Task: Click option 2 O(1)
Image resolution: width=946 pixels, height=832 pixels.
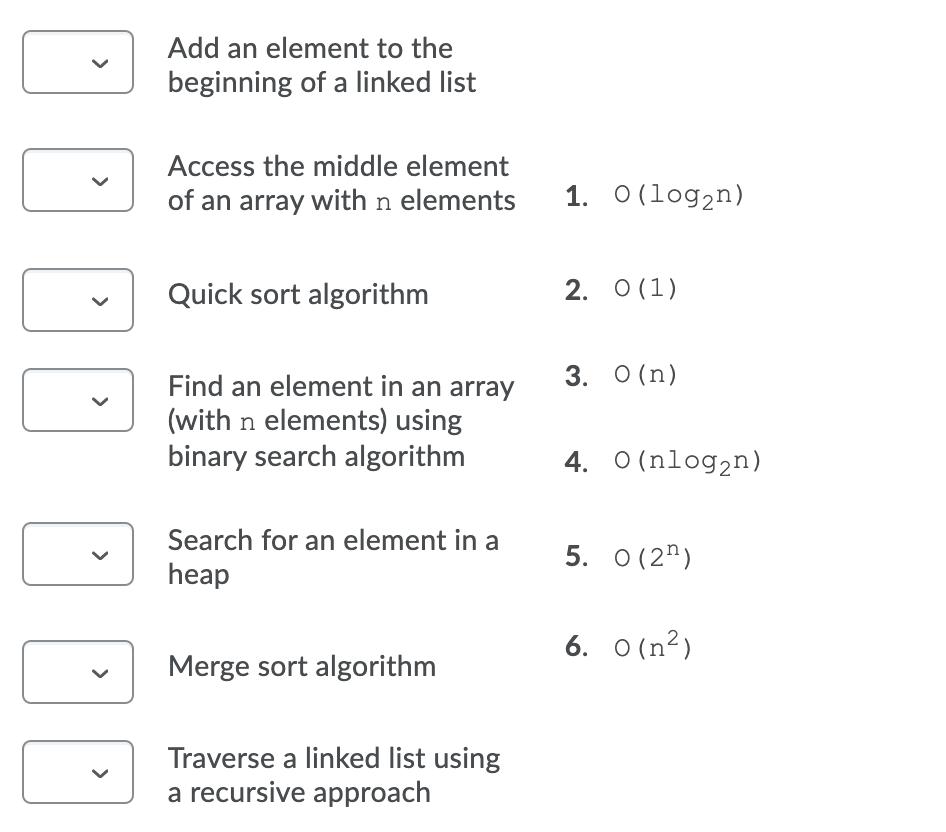Action: pos(621,289)
